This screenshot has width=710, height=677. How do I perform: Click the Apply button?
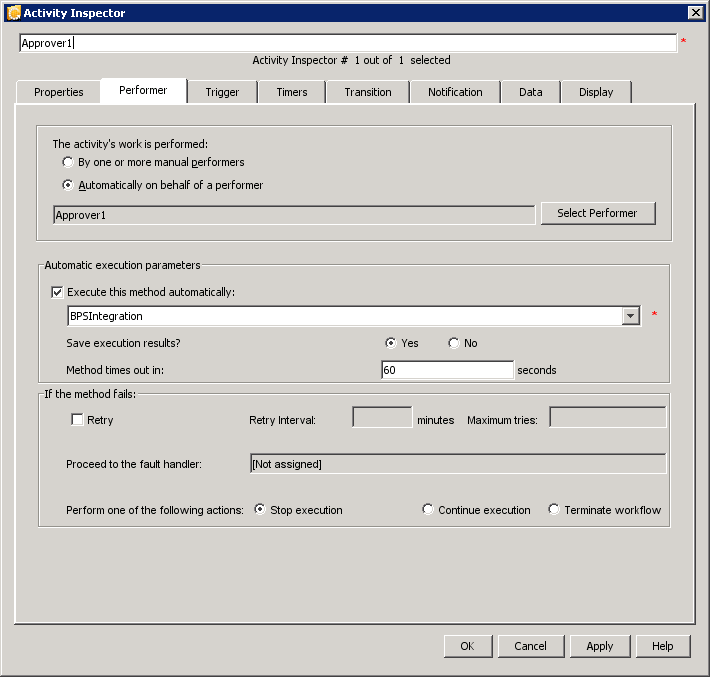(600, 646)
